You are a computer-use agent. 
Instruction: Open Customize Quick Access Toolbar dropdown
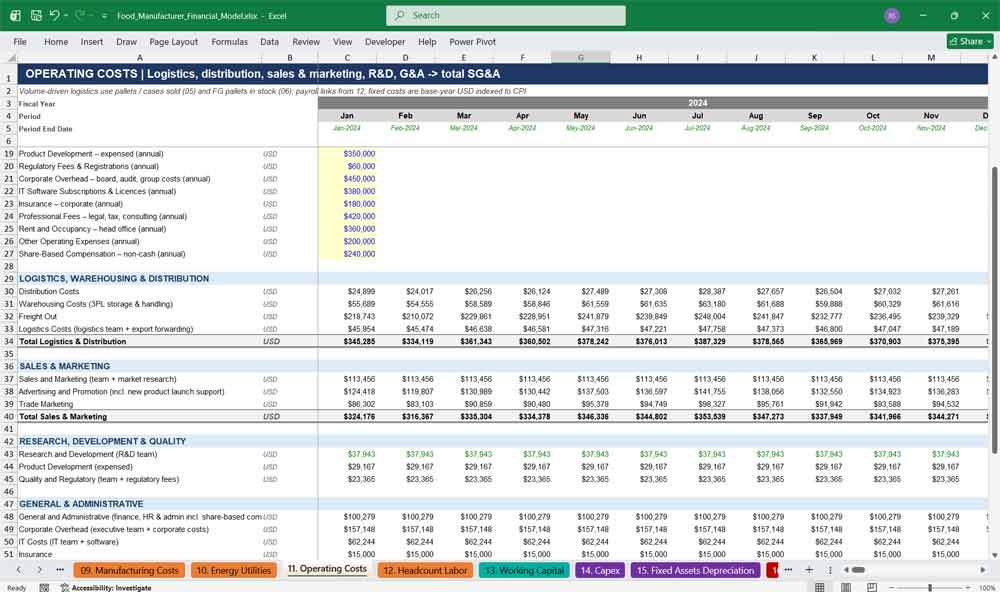tap(104, 15)
